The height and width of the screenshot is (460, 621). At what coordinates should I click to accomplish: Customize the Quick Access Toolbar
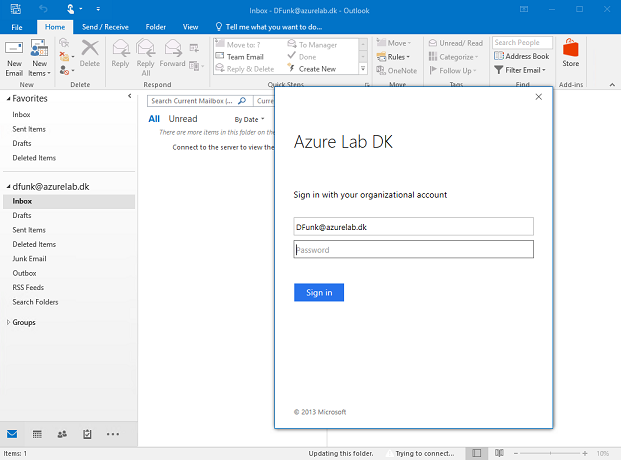point(98,9)
